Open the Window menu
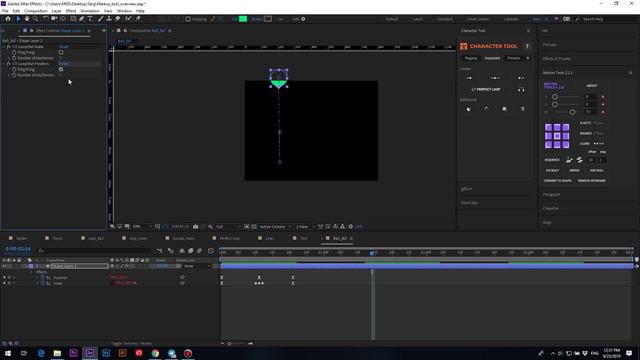The image size is (640, 360). (124, 11)
